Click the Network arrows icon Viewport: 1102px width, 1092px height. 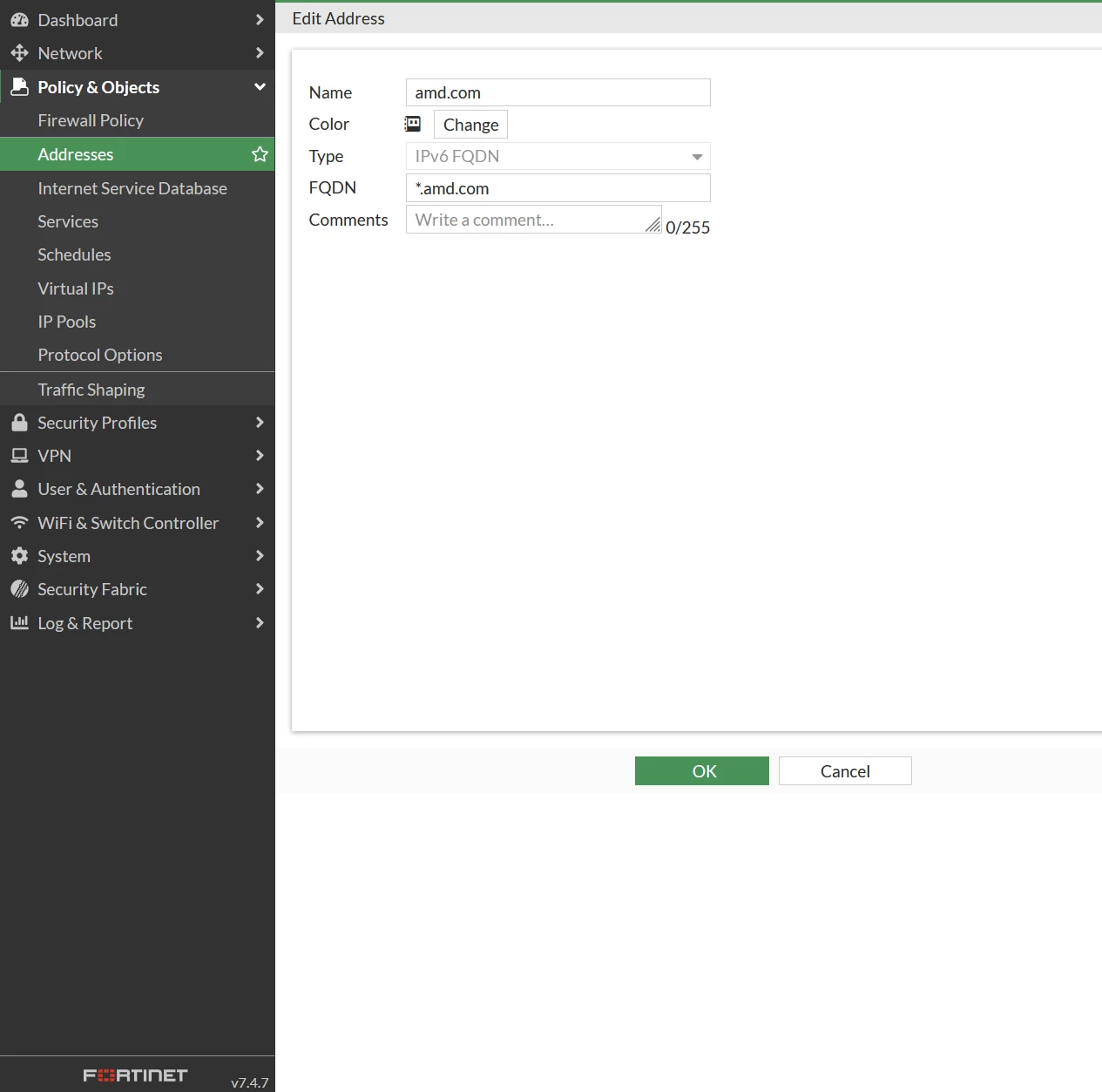click(x=19, y=53)
